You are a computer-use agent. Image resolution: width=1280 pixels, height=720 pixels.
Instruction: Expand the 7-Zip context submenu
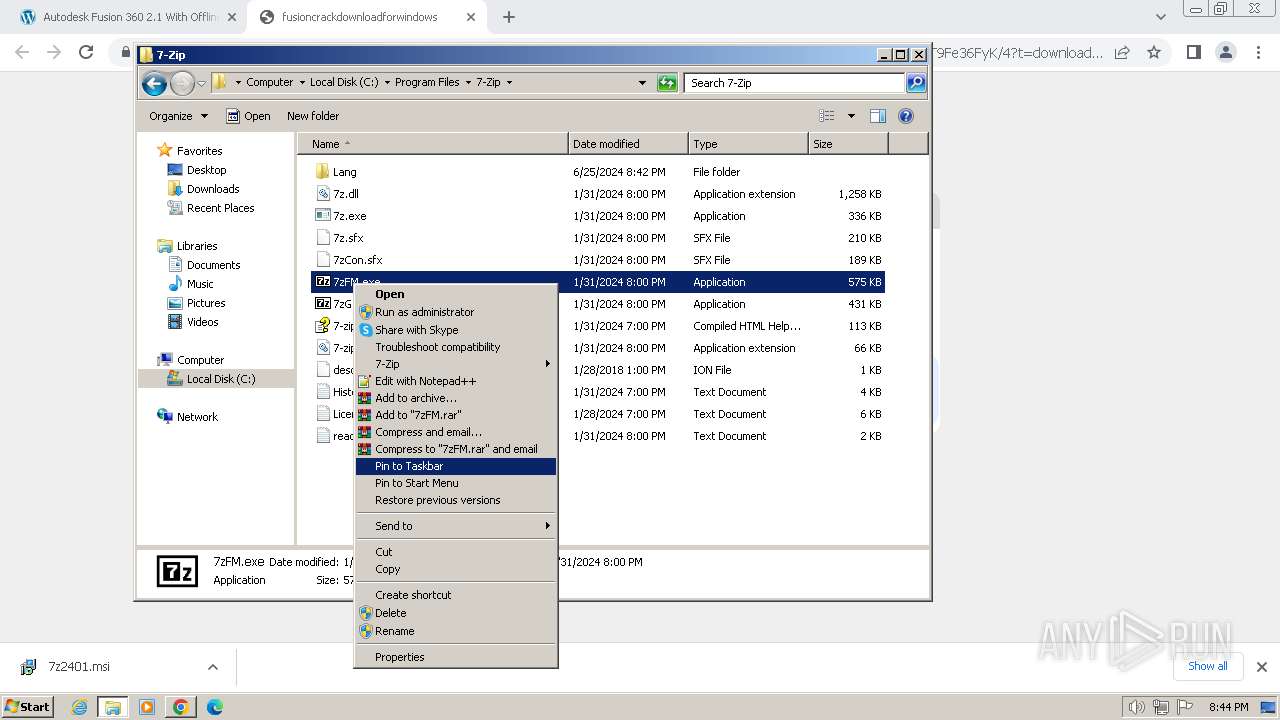(456, 364)
